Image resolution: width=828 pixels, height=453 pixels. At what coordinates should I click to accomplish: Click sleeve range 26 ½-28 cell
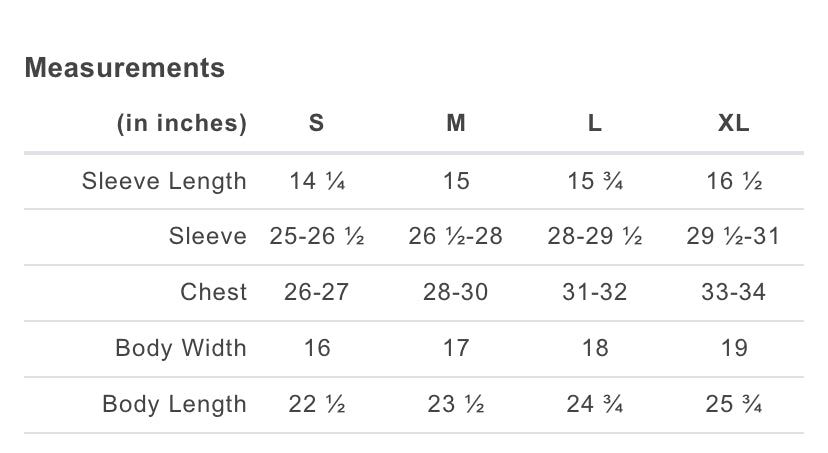[x=456, y=237]
